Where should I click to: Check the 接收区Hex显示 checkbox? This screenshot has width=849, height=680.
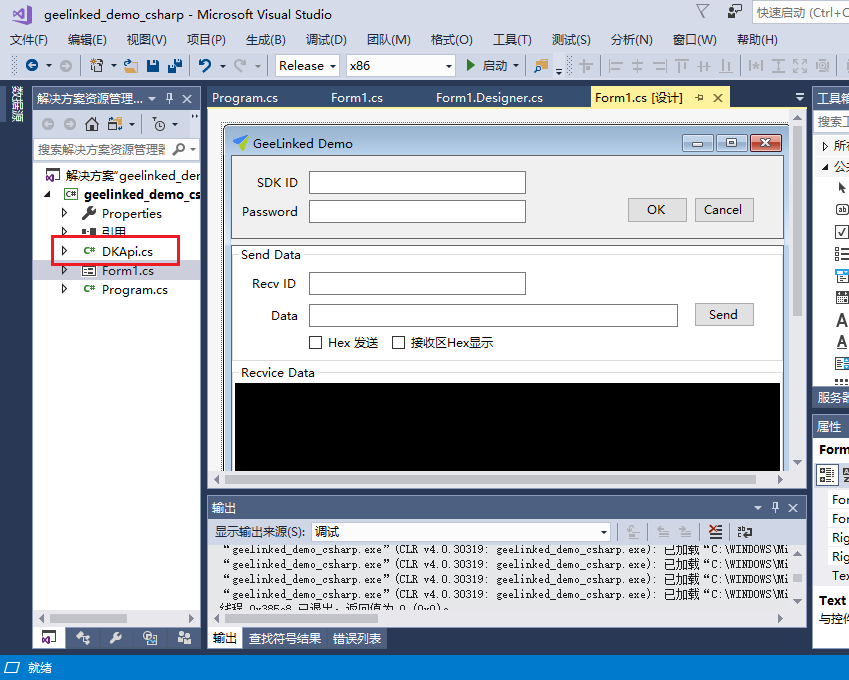click(399, 343)
